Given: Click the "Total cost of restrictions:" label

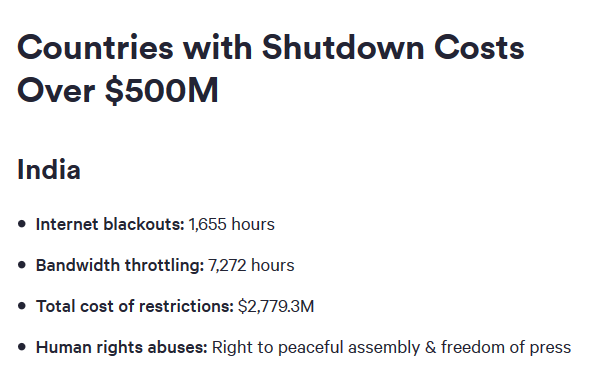Looking at the screenshot, I should click(x=135, y=306).
